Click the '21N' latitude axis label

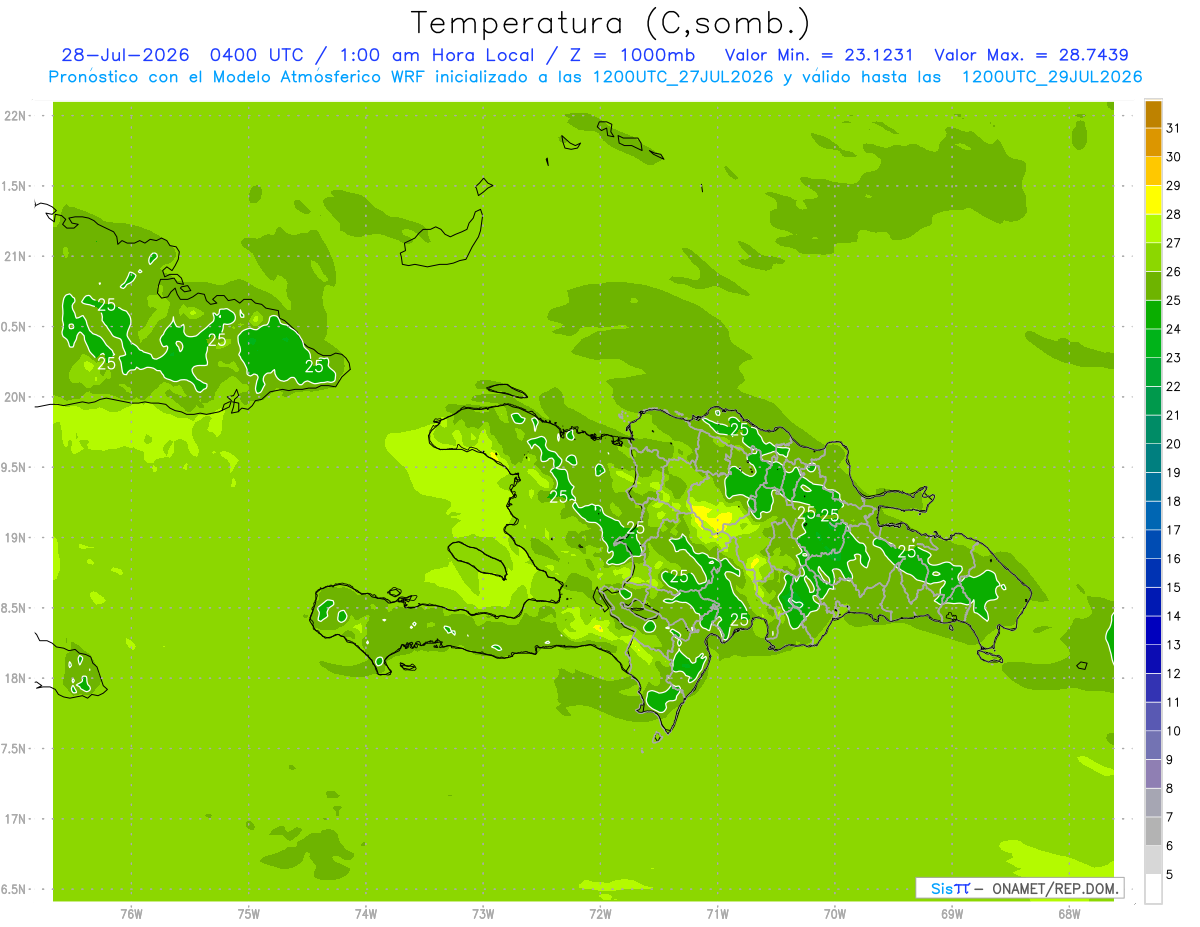tap(14, 257)
